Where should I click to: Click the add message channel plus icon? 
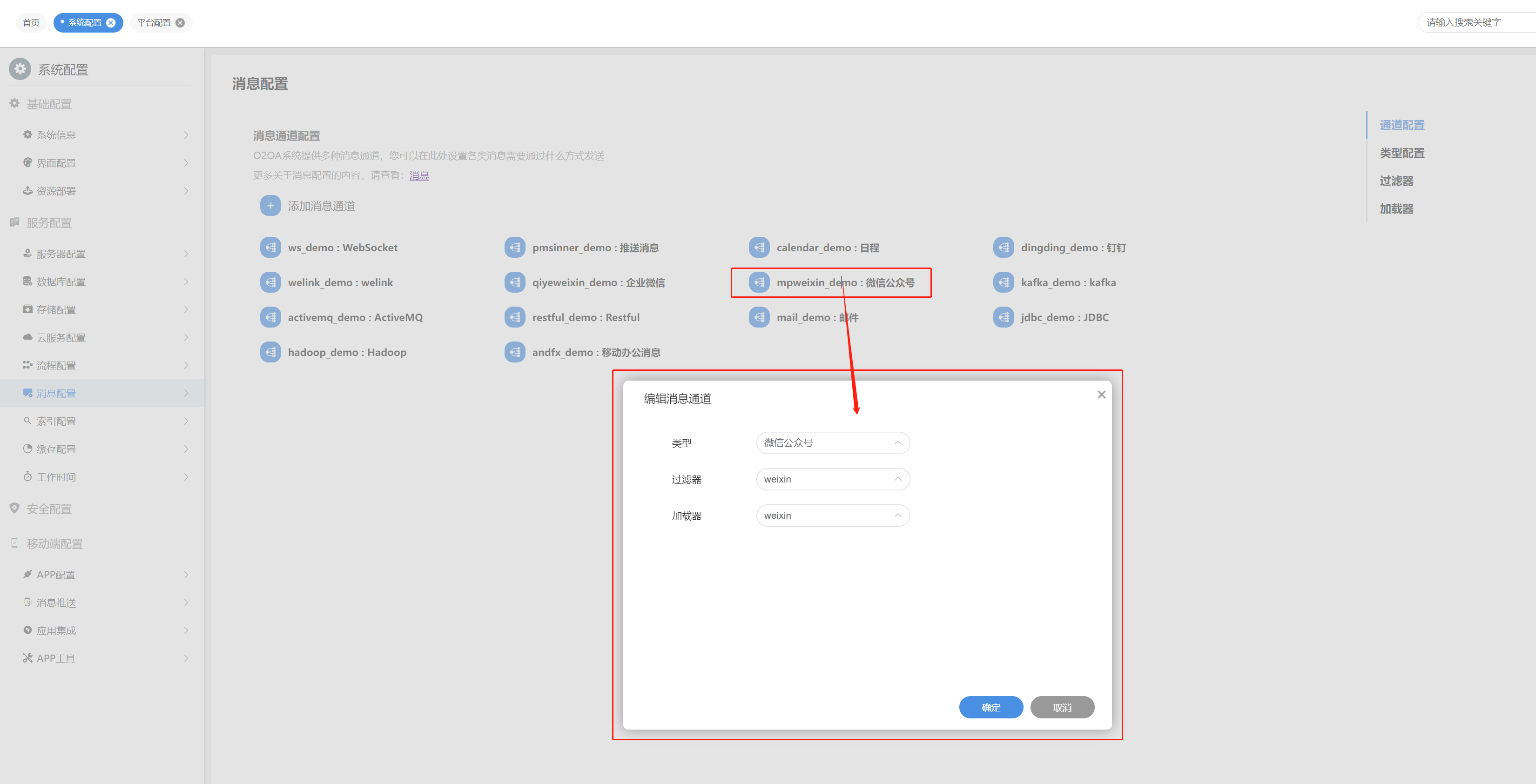pyautogui.click(x=270, y=206)
